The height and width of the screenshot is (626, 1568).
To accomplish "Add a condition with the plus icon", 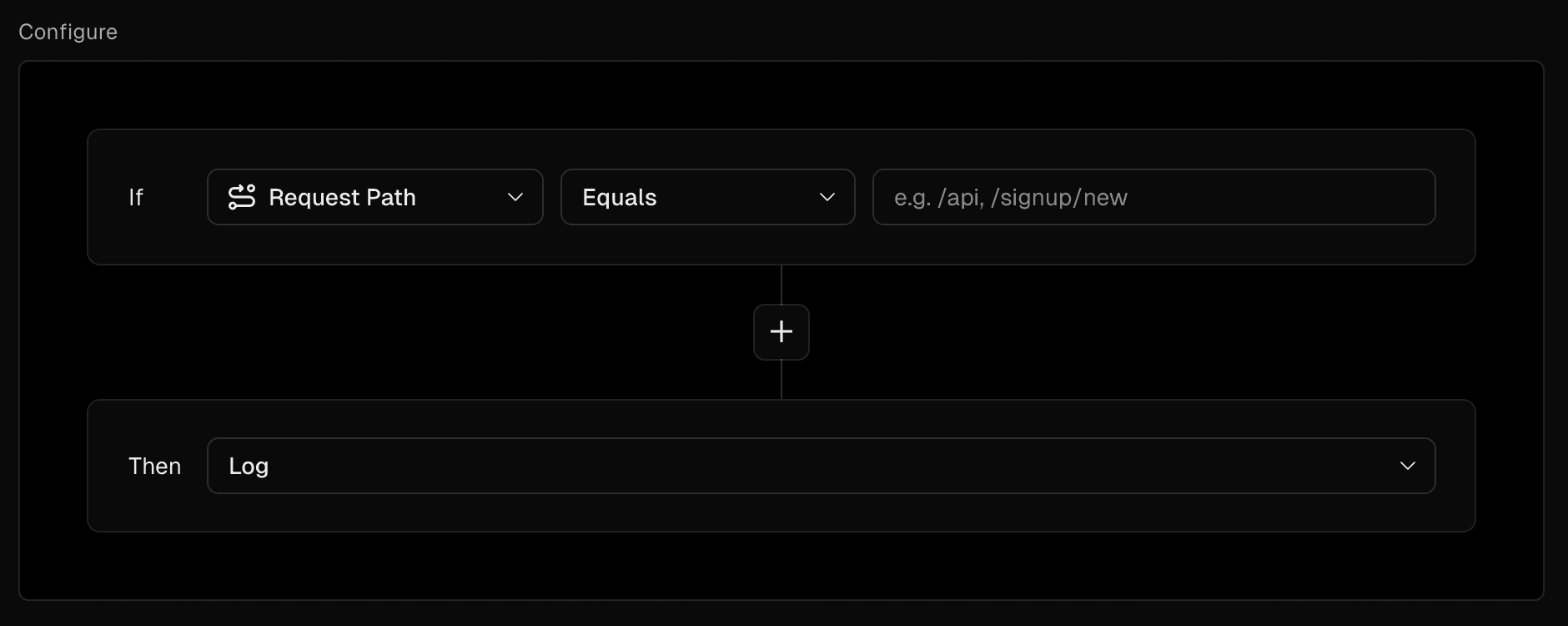I will [x=781, y=332].
